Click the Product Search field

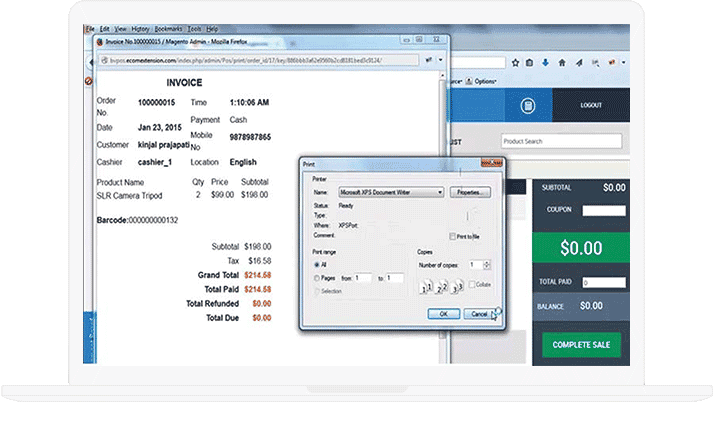pyautogui.click(x=561, y=141)
